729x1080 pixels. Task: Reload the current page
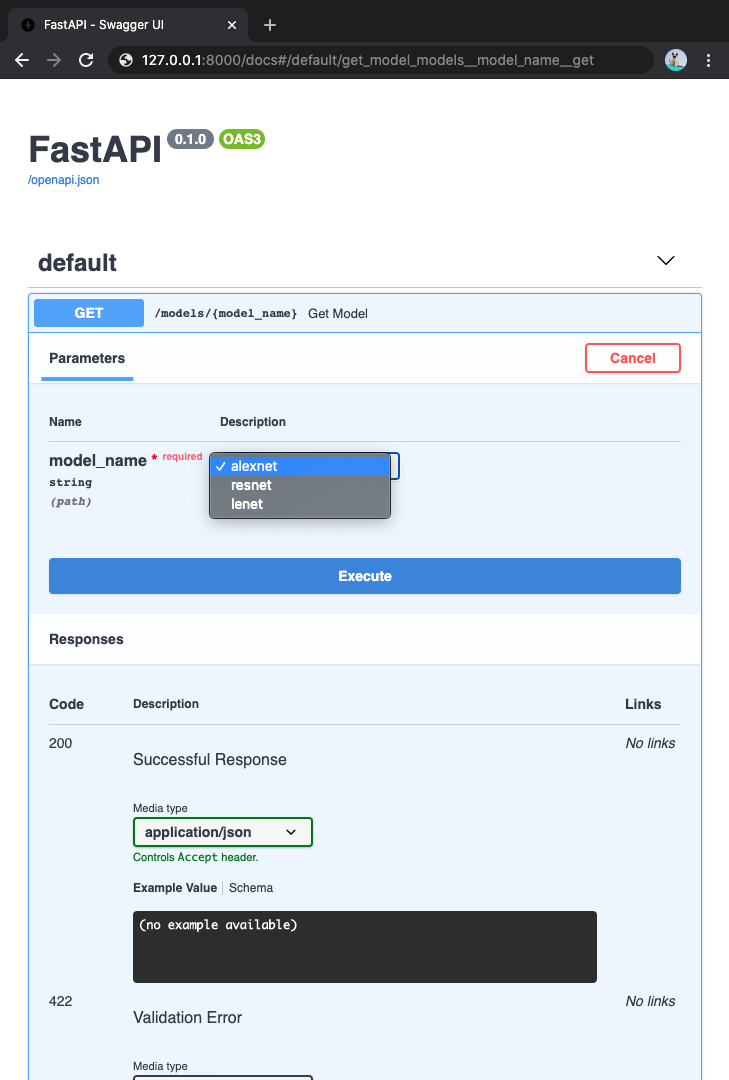(86, 60)
